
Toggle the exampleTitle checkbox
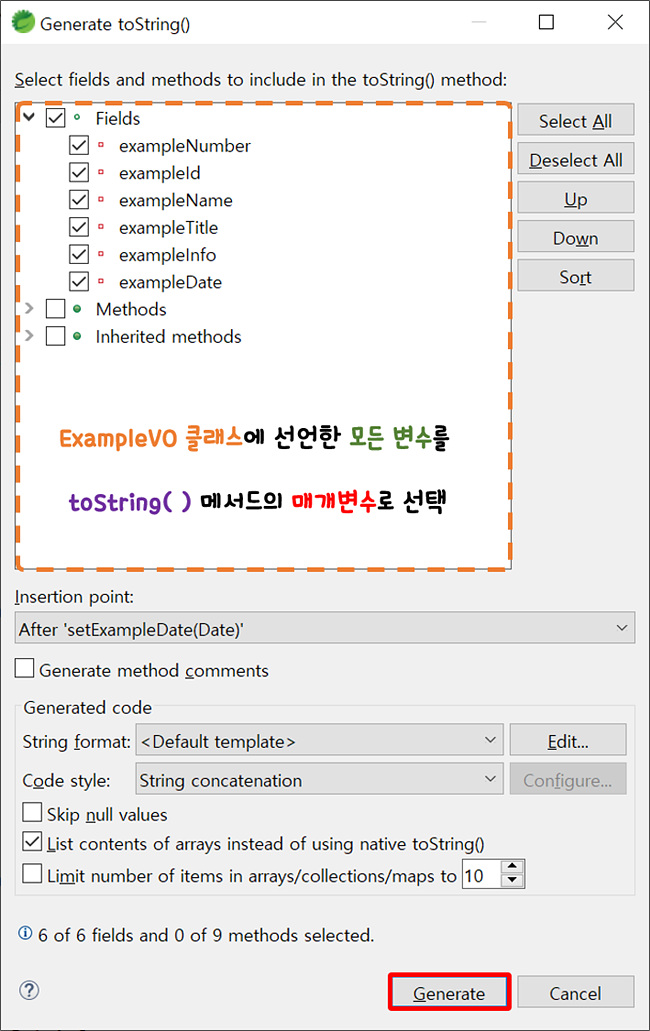[x=79, y=227]
